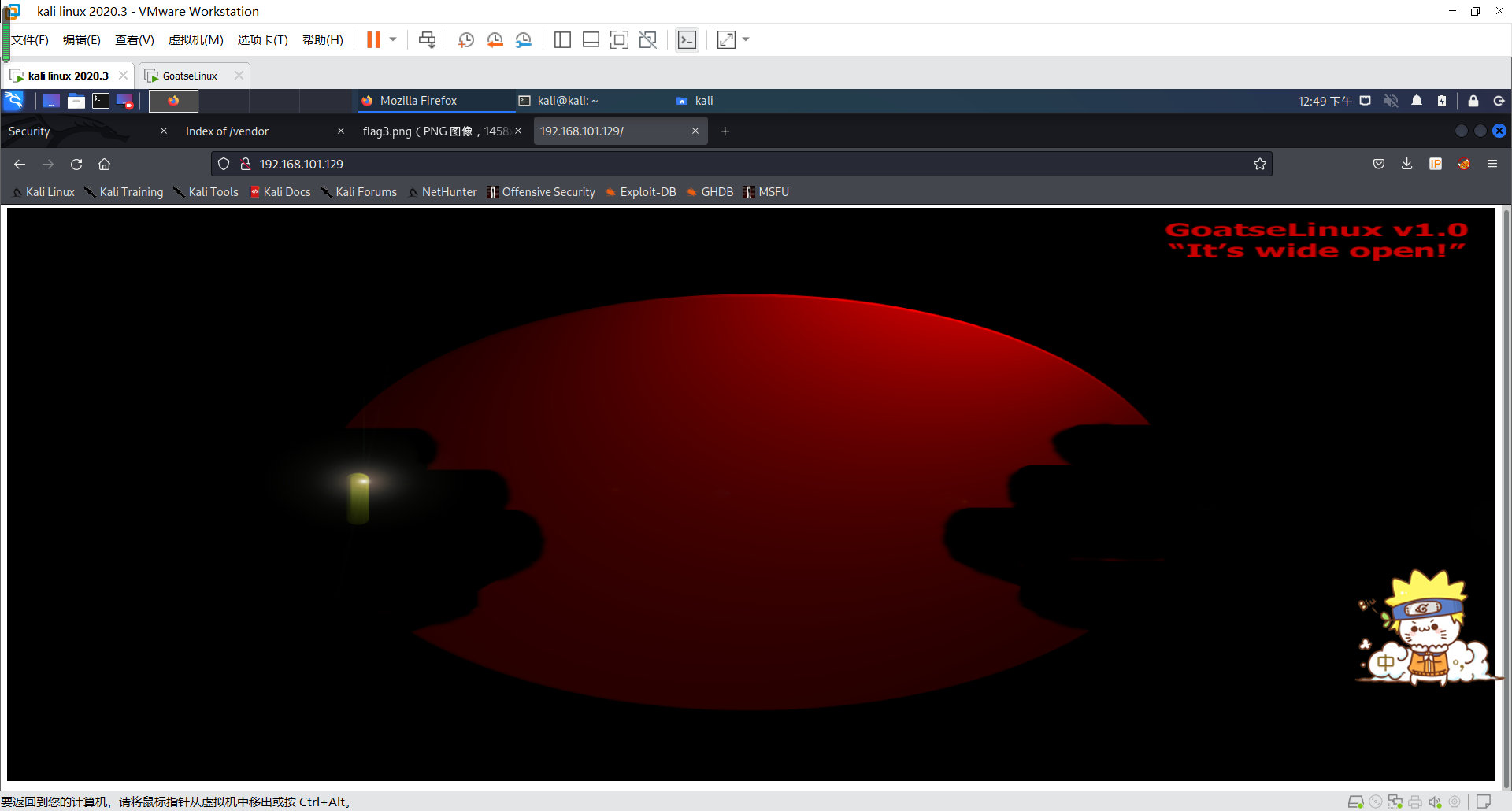The width and height of the screenshot is (1512, 811).
Task: Open the VMware console view
Action: (x=687, y=40)
